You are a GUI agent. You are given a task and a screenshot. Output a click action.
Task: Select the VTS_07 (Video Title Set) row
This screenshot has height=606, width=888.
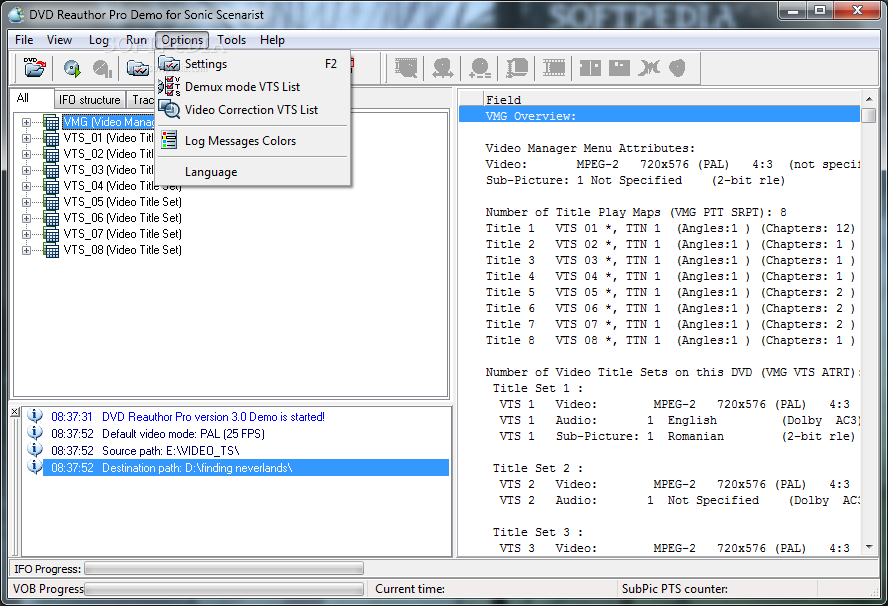(122, 234)
